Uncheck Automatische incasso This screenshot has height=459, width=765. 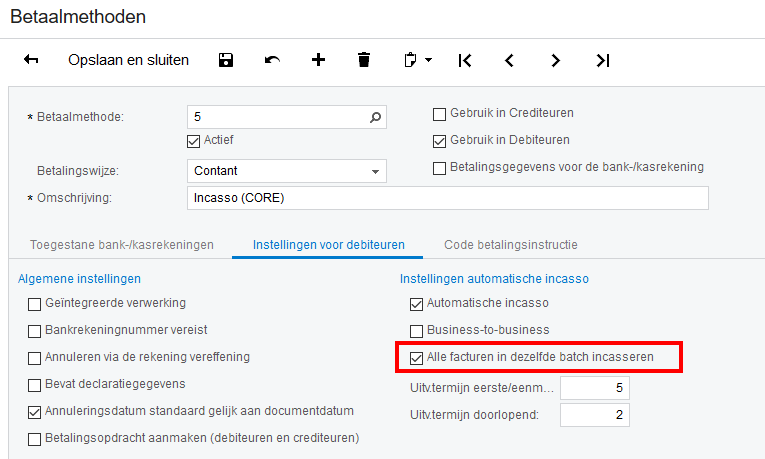pos(417,303)
